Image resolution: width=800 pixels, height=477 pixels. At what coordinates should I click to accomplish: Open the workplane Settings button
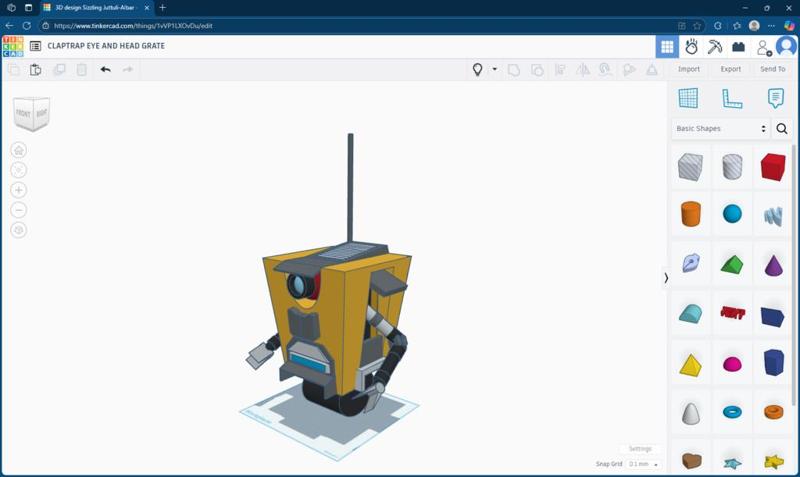tap(640, 448)
